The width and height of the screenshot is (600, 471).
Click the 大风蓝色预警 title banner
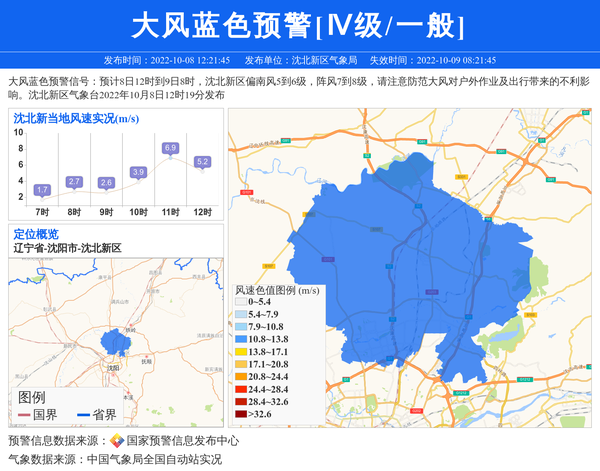click(299, 24)
